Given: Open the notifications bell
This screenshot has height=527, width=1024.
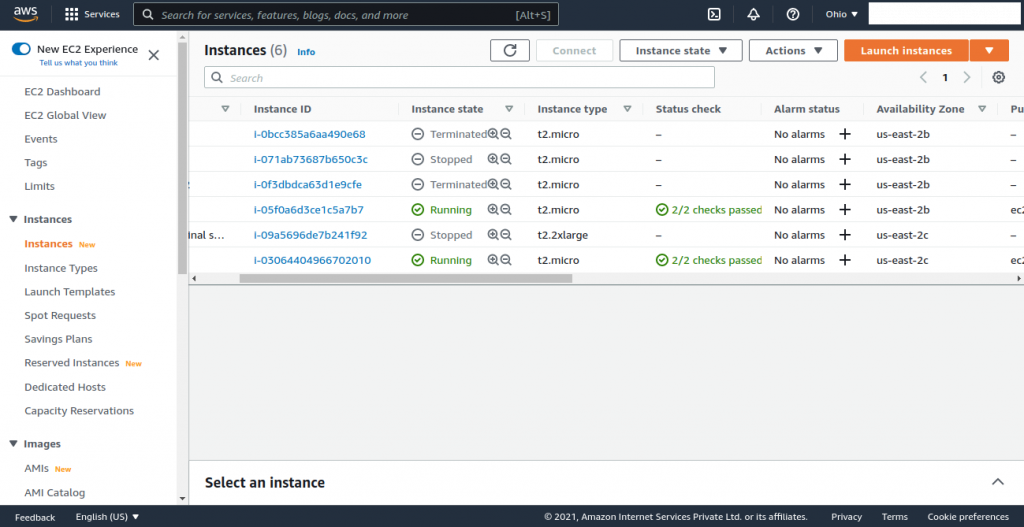Looking at the screenshot, I should tap(754, 14).
